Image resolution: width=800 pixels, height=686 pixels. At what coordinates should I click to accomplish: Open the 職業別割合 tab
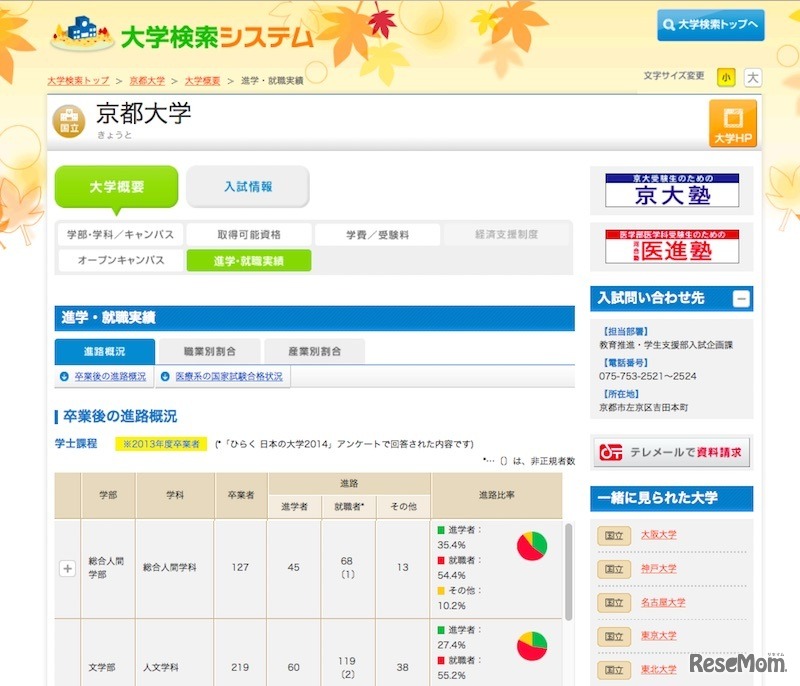click(207, 351)
